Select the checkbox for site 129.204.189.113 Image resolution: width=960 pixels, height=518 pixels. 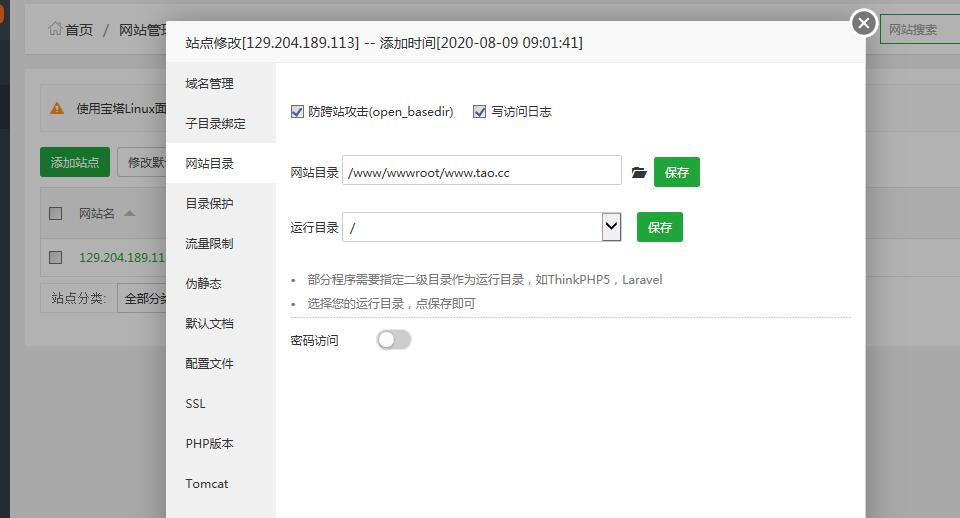tap(56, 257)
